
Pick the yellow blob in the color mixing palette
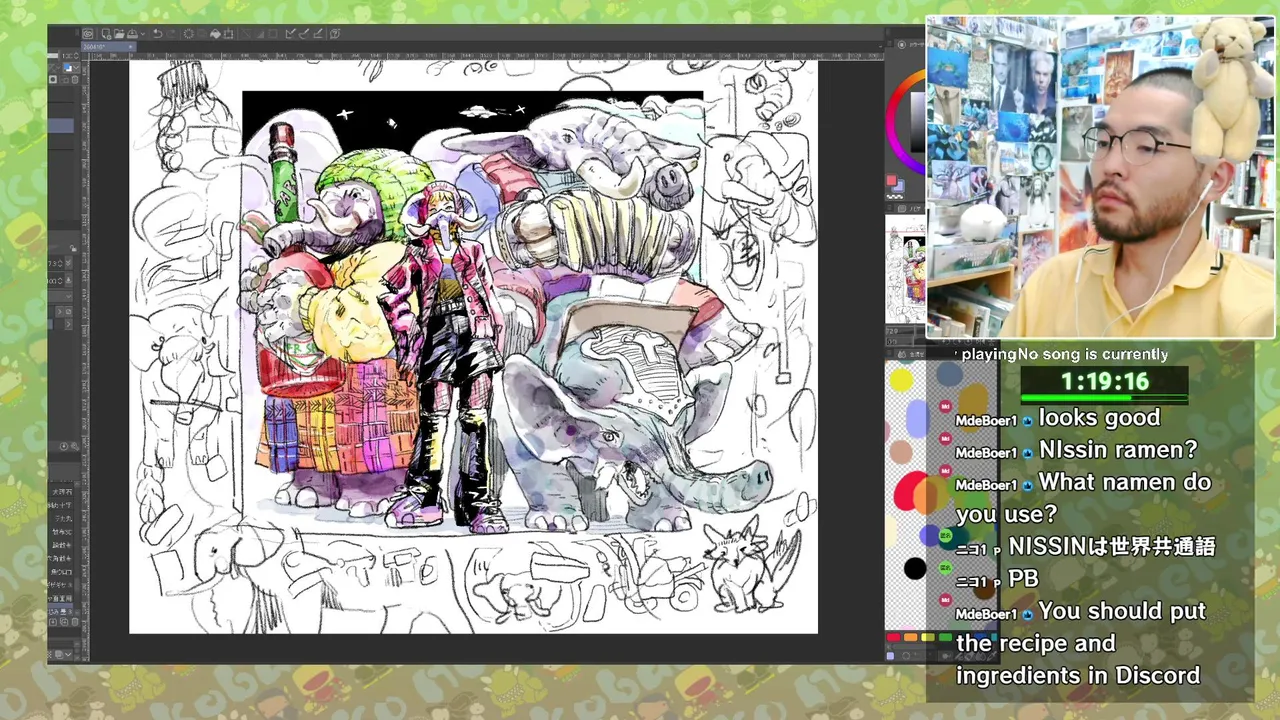click(901, 380)
